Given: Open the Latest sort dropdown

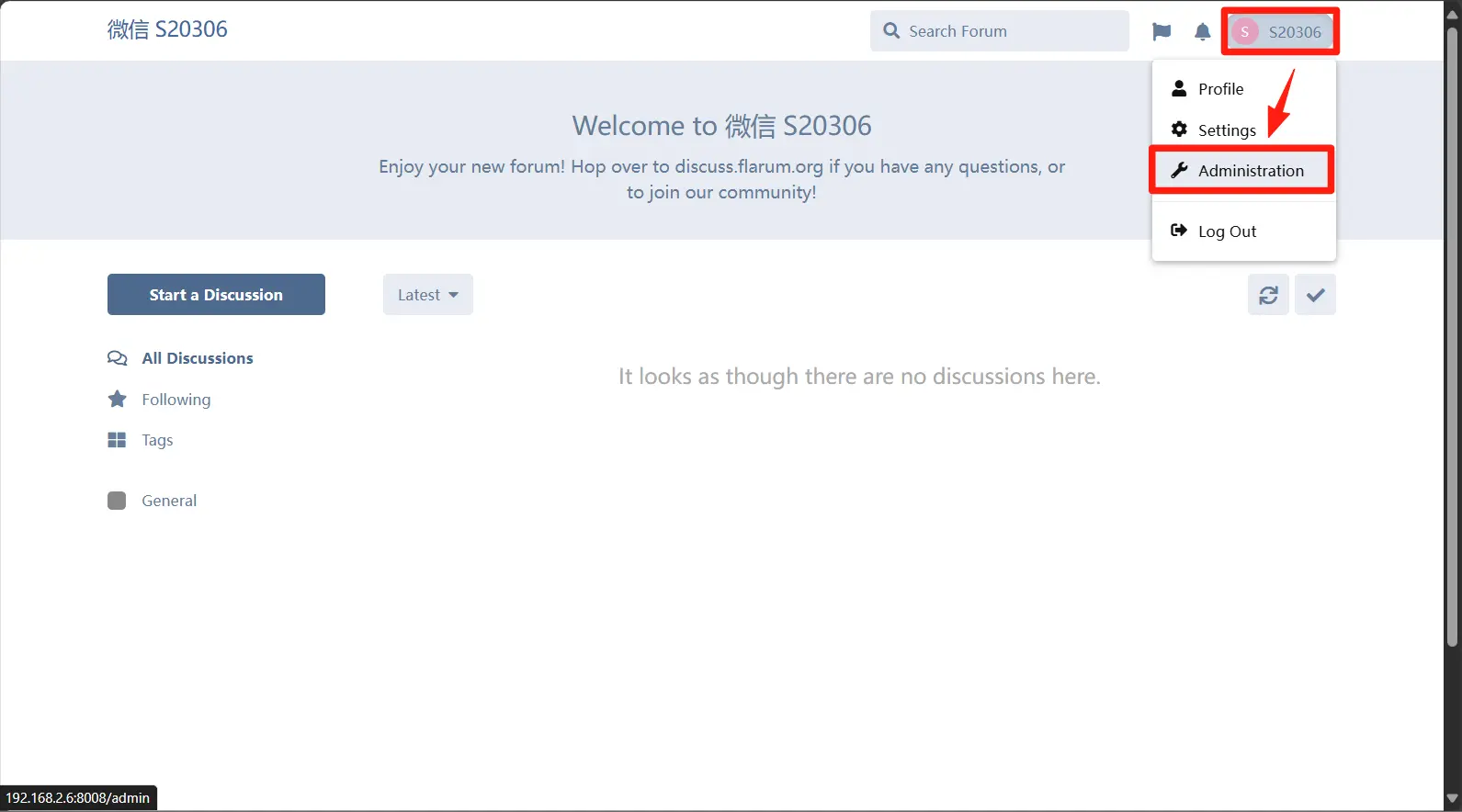Looking at the screenshot, I should click(x=427, y=295).
